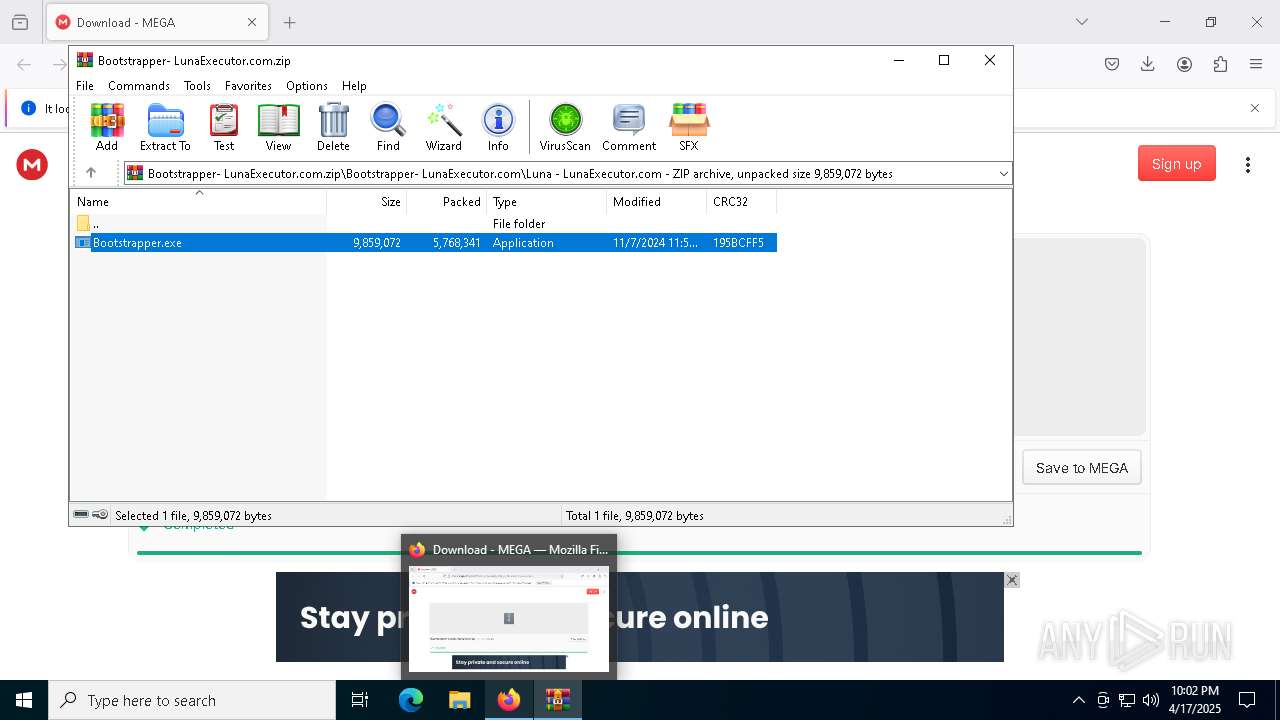This screenshot has width=1280, height=720.
Task: Go up one folder level arrow
Action: pyautogui.click(x=90, y=173)
